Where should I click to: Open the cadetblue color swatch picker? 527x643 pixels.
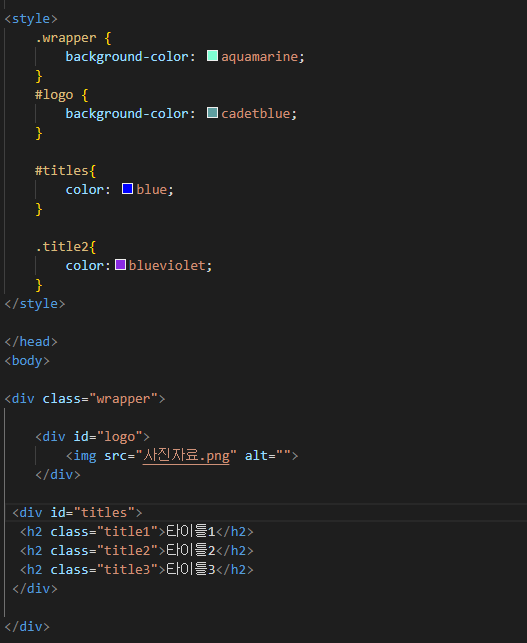pos(212,113)
